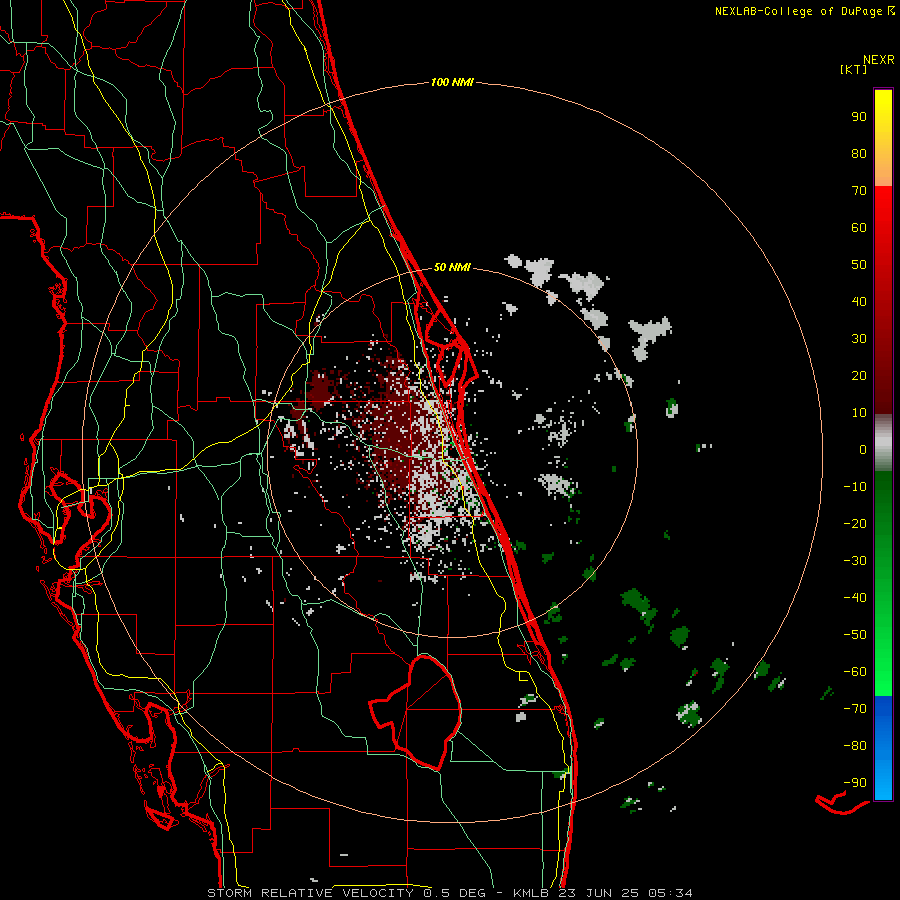Click the 60 value on velocity scale

859,228
